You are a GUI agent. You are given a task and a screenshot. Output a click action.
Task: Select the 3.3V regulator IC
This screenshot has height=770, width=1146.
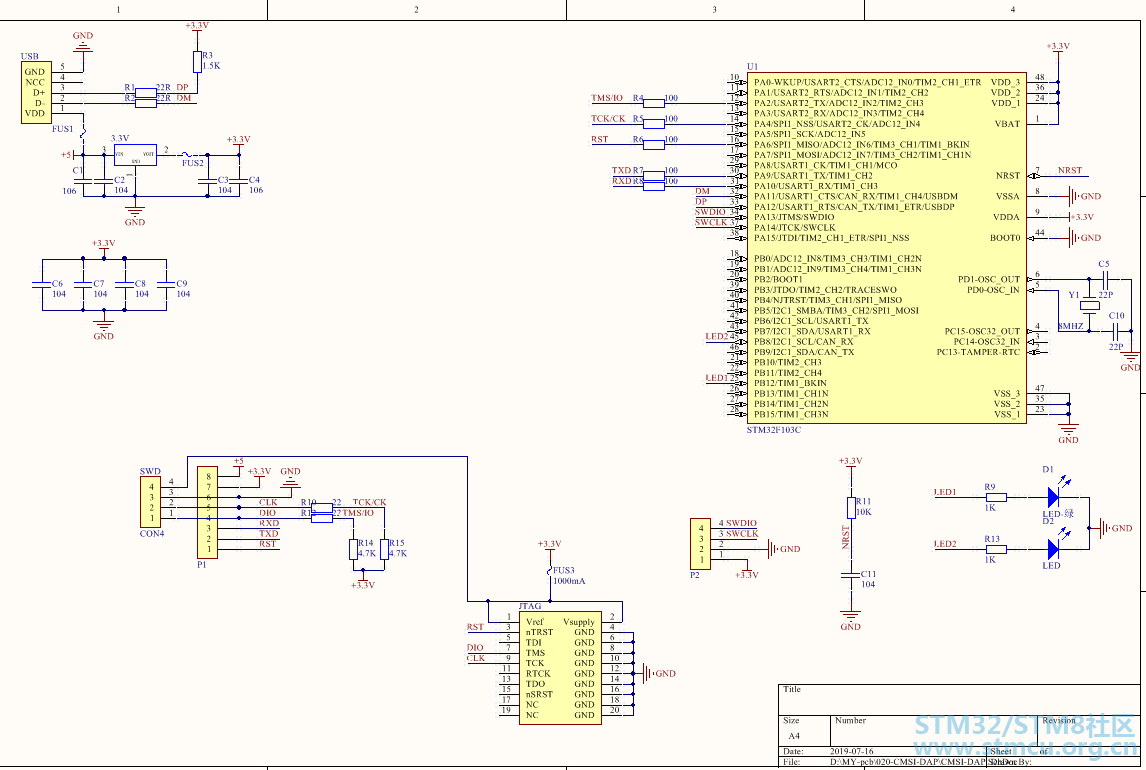click(135, 154)
